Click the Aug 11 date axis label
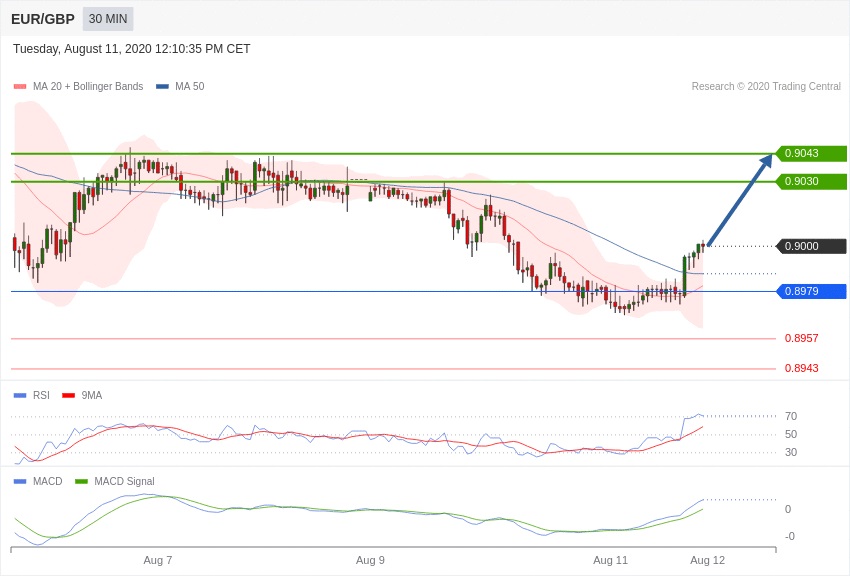850x576 pixels. 610,560
